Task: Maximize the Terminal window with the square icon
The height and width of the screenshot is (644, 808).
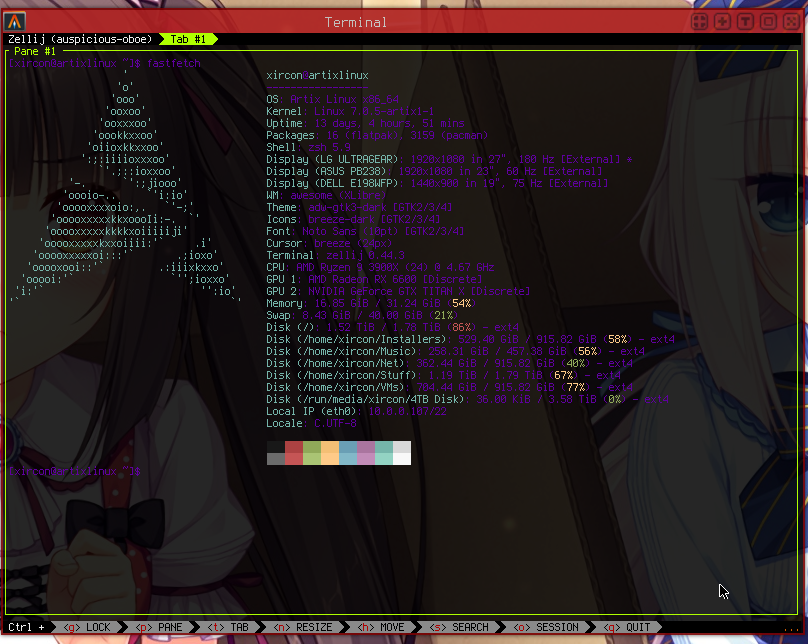Action: point(768,22)
